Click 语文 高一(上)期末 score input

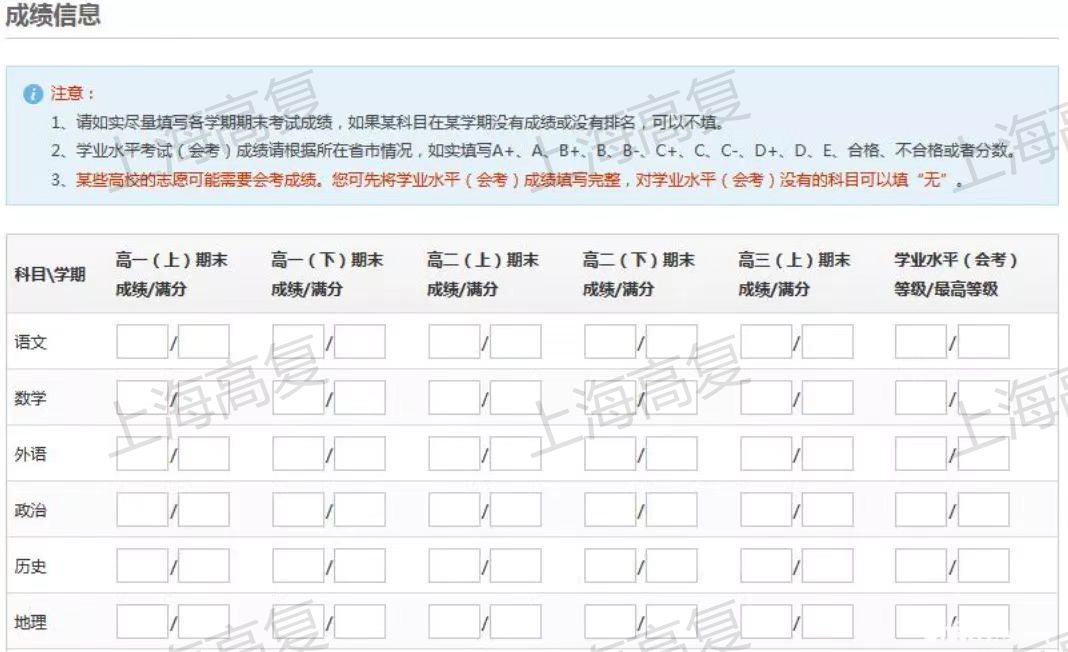pyautogui.click(x=141, y=342)
